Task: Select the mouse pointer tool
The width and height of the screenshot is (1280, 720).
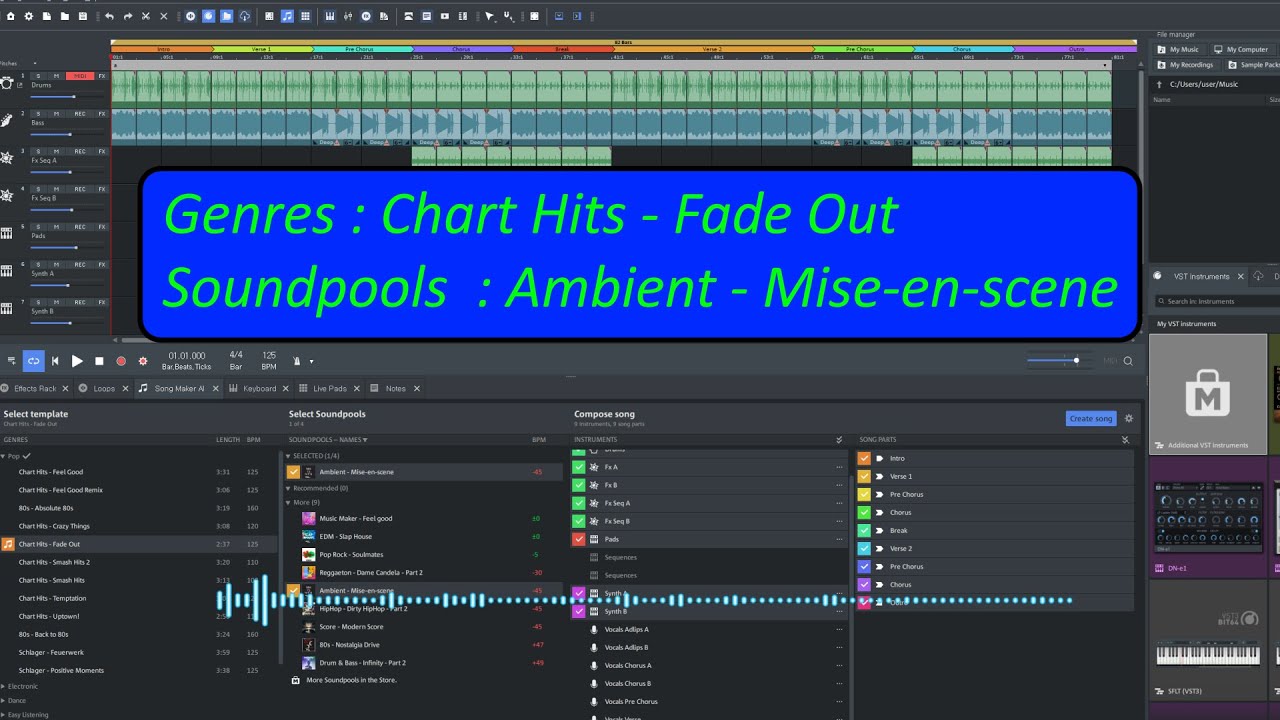Action: [x=489, y=16]
